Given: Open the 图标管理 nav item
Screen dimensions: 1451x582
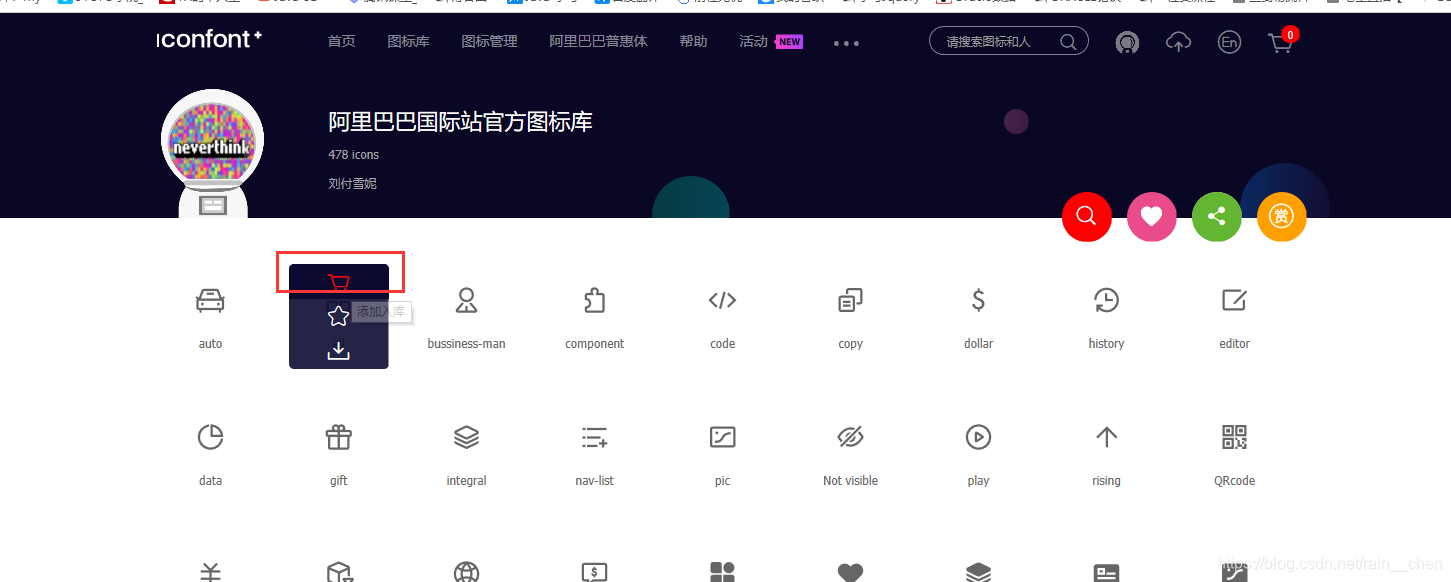Looking at the screenshot, I should [489, 41].
